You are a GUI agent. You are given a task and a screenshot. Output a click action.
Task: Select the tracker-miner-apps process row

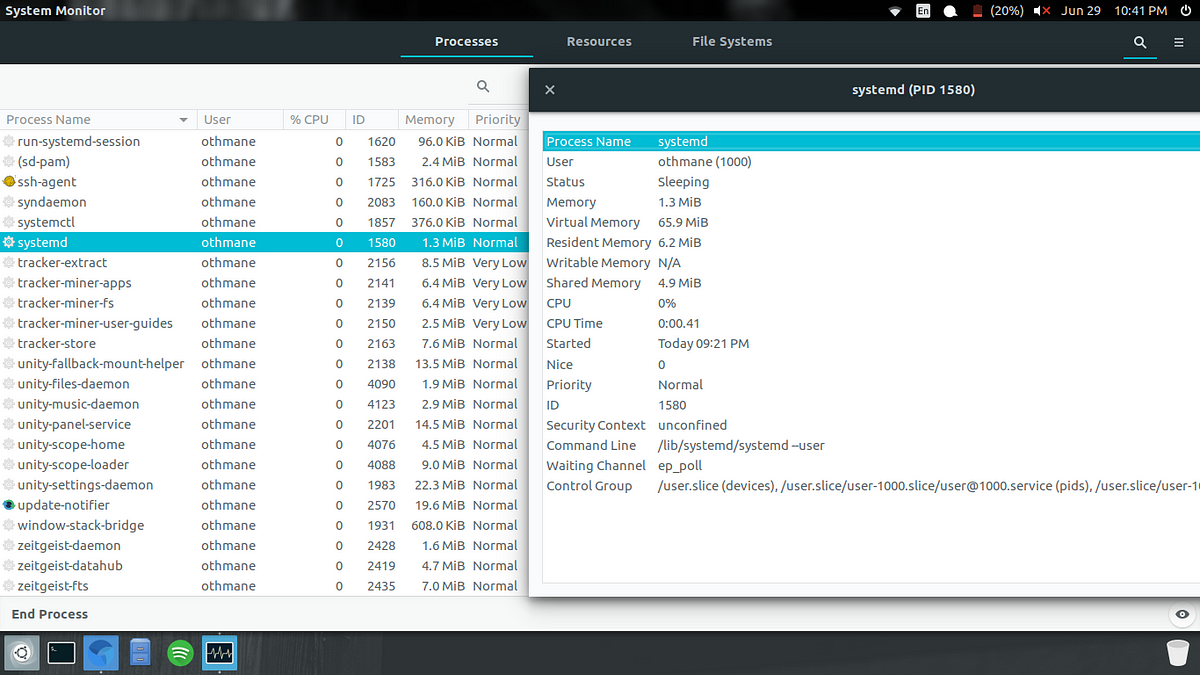point(264,283)
